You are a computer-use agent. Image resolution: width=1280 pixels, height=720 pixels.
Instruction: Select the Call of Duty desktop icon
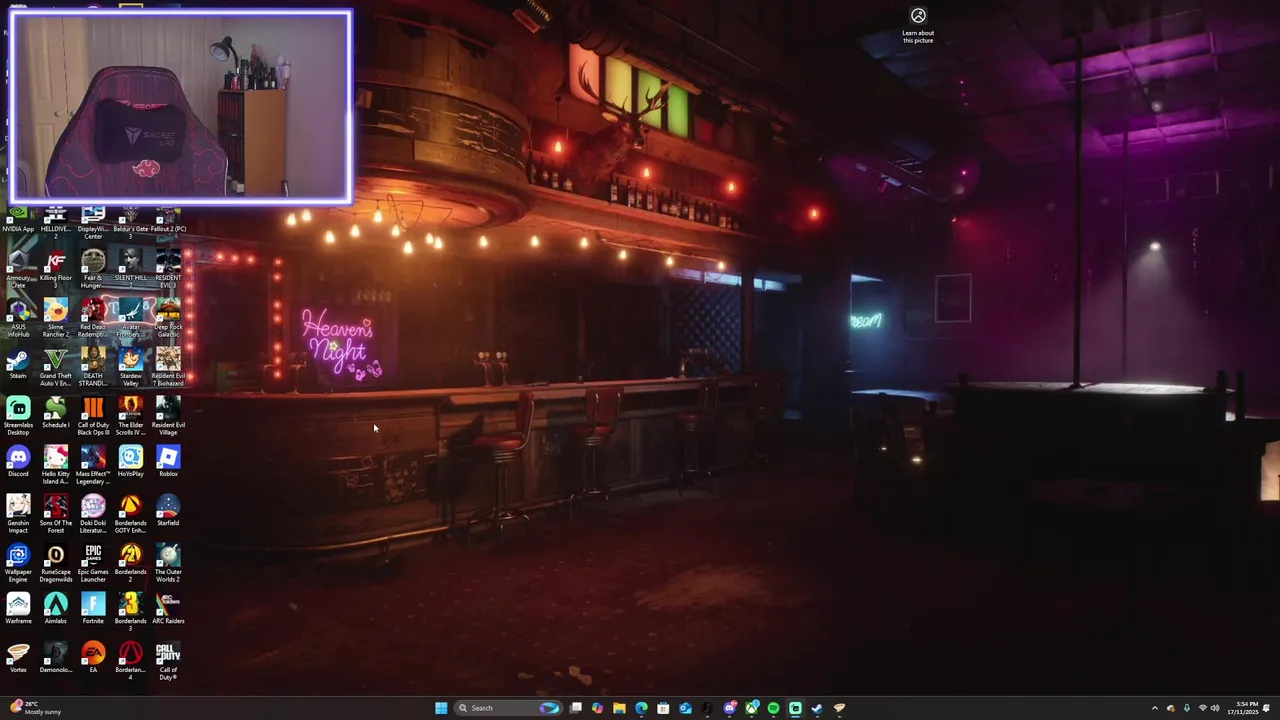tap(168, 661)
